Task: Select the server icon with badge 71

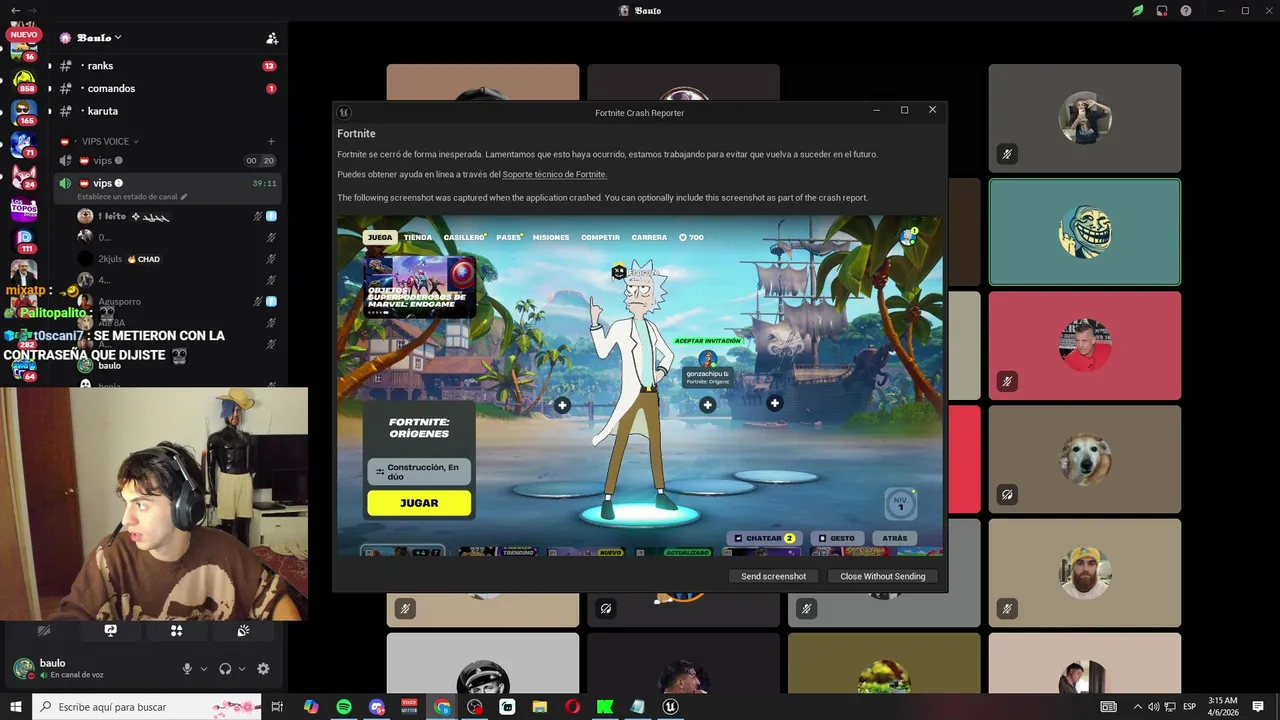Action: click(24, 145)
